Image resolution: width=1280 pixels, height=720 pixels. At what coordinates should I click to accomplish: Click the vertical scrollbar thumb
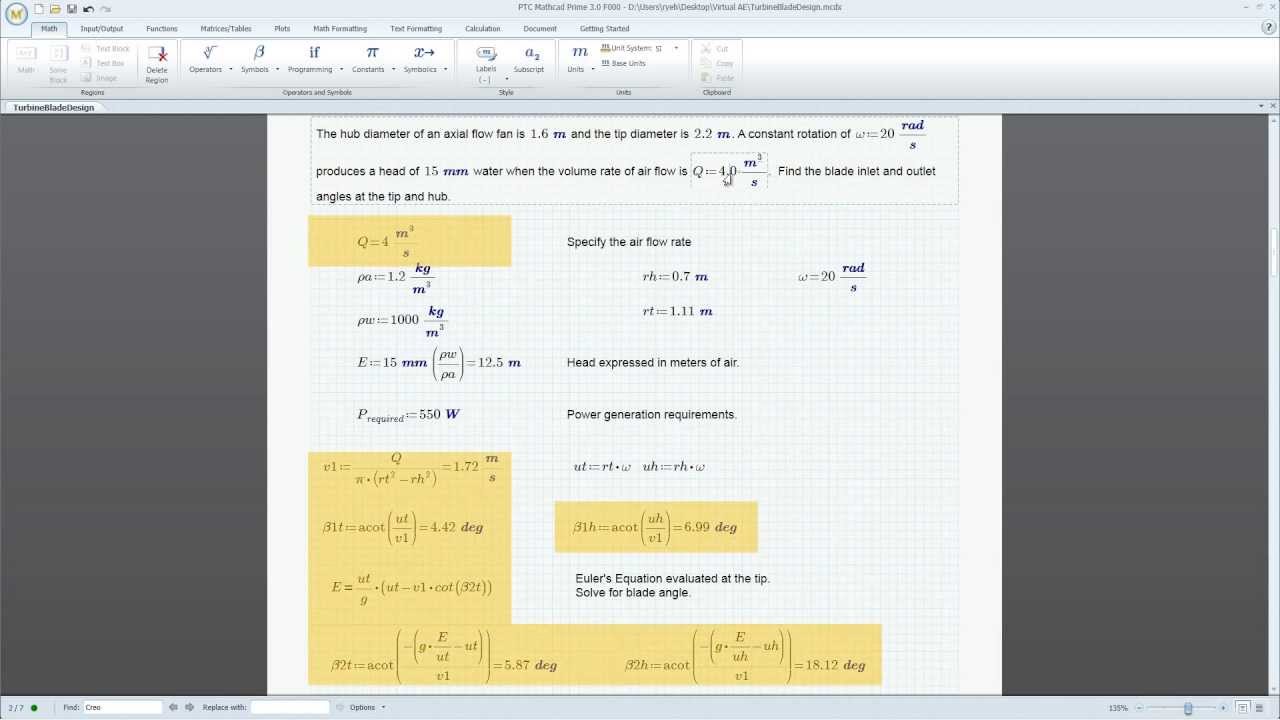tap(1274, 251)
